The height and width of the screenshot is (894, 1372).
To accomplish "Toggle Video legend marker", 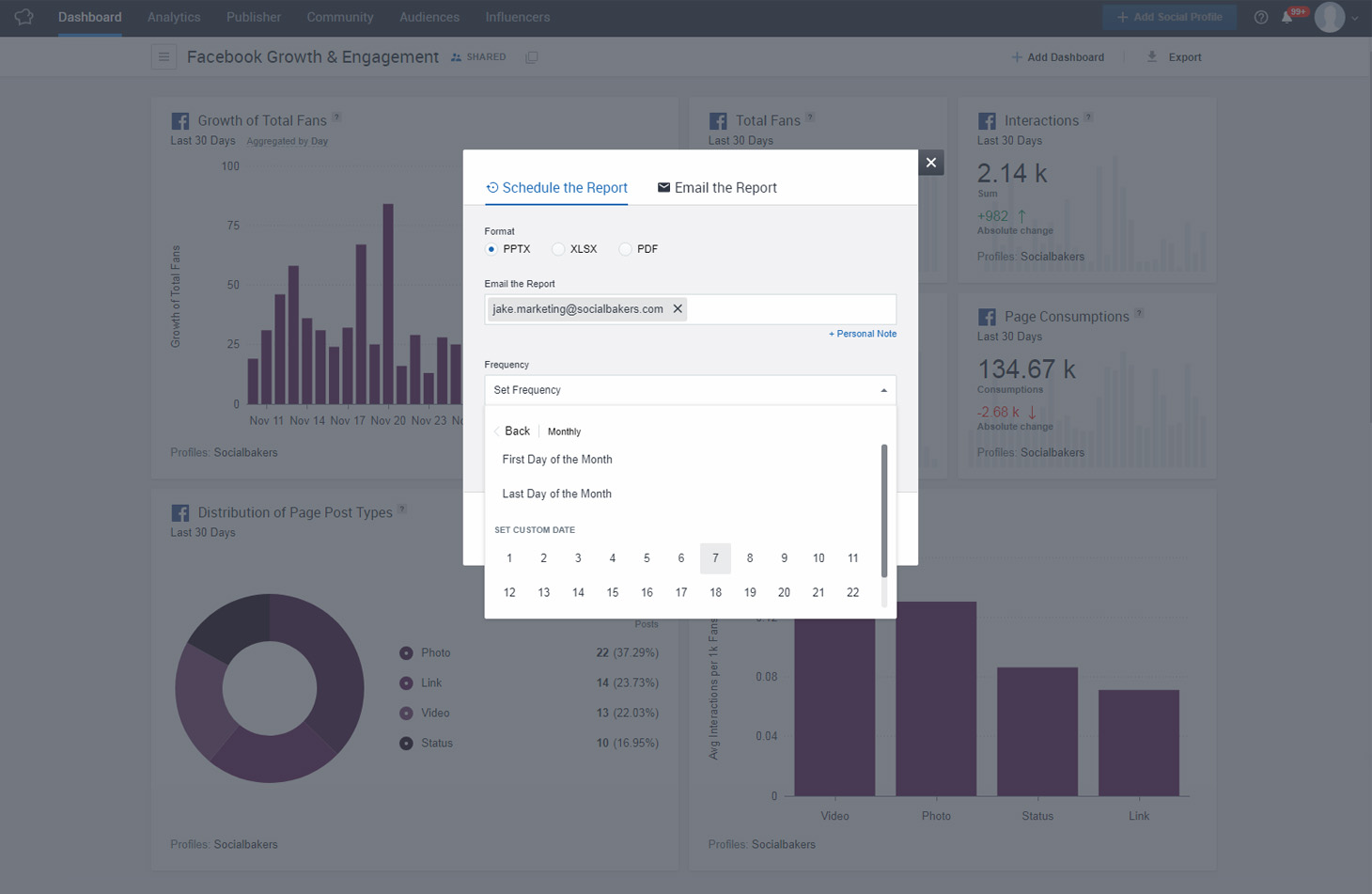I will click(406, 714).
